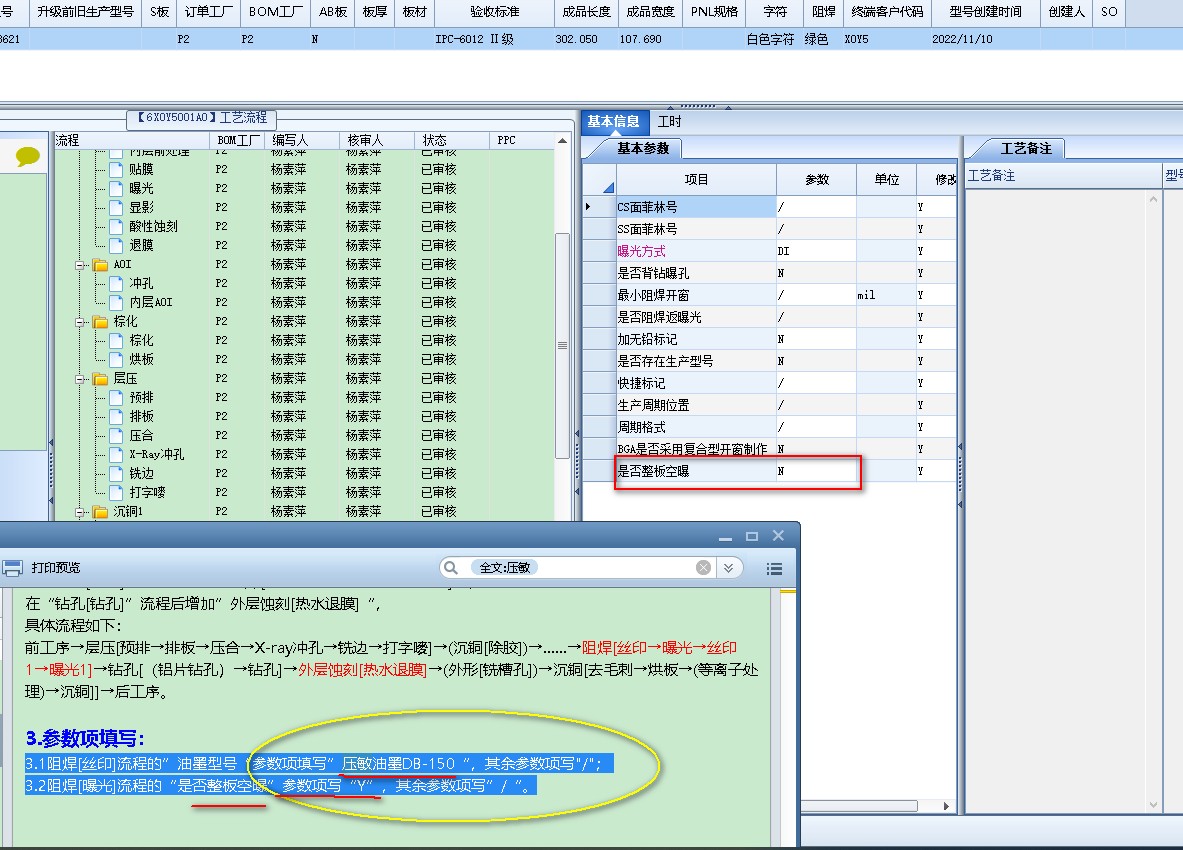This screenshot has width=1183, height=850.
Task: Click the 棕化 folder icon
Action: coord(100,322)
